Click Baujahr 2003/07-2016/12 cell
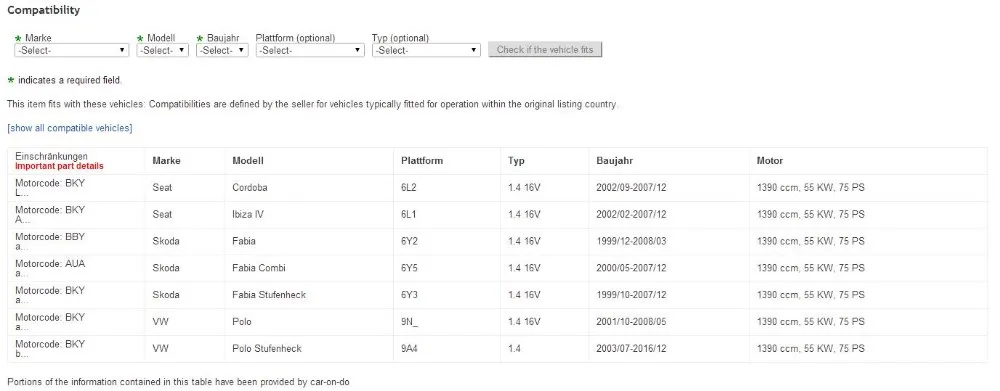1000x391 pixels. (631, 348)
